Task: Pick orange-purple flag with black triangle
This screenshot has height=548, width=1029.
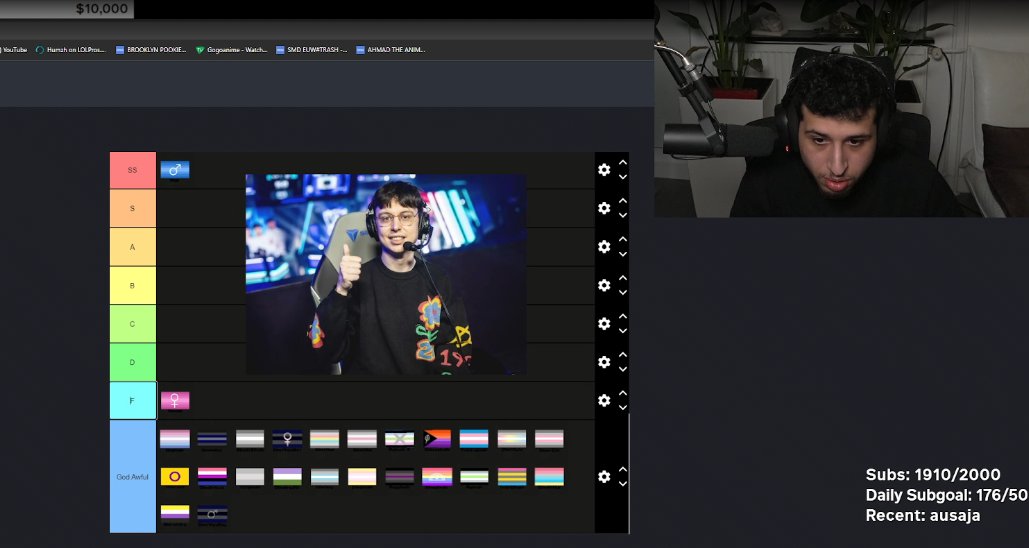Action: (x=437, y=438)
